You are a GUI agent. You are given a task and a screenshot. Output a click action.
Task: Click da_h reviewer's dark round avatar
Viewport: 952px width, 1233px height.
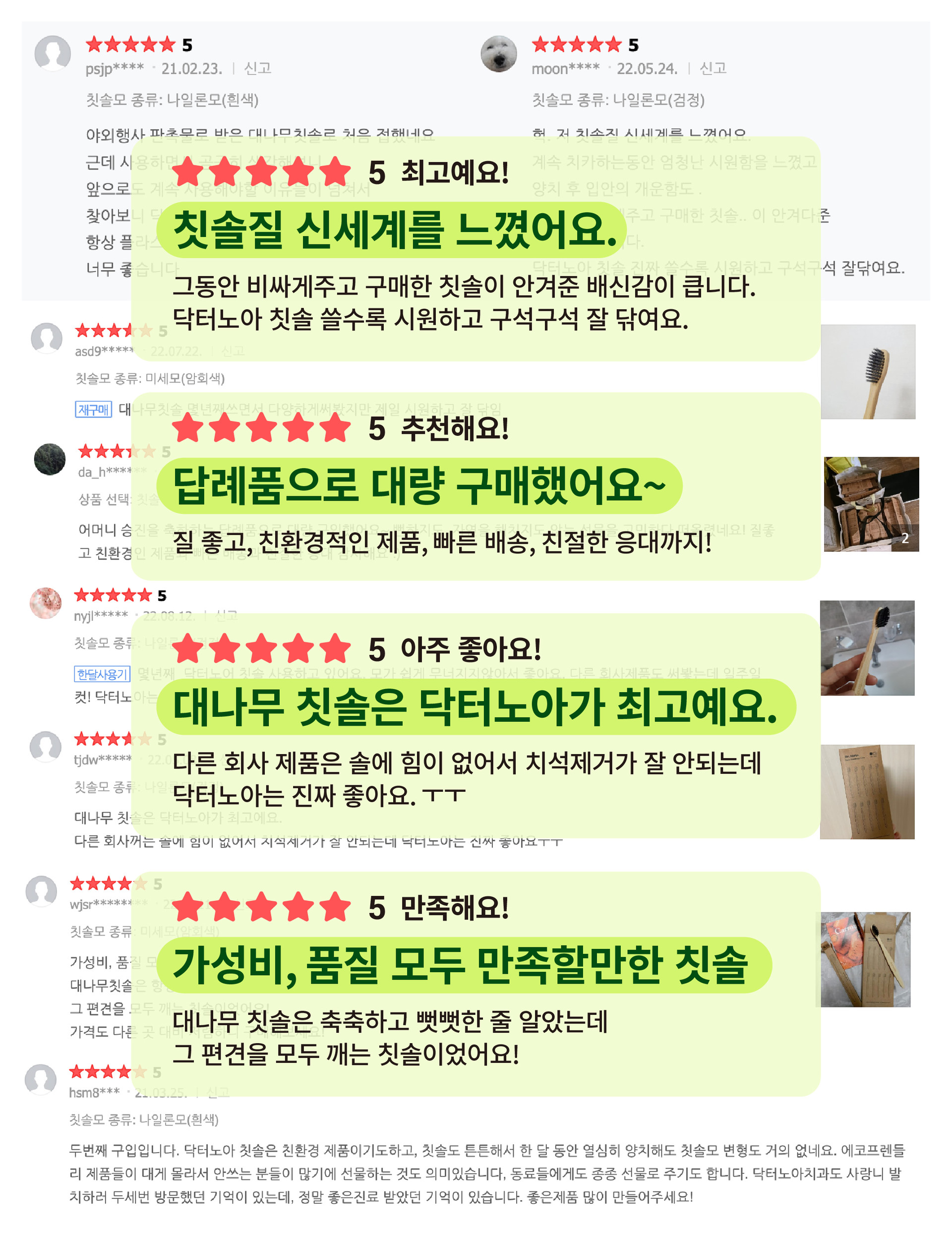[50, 459]
